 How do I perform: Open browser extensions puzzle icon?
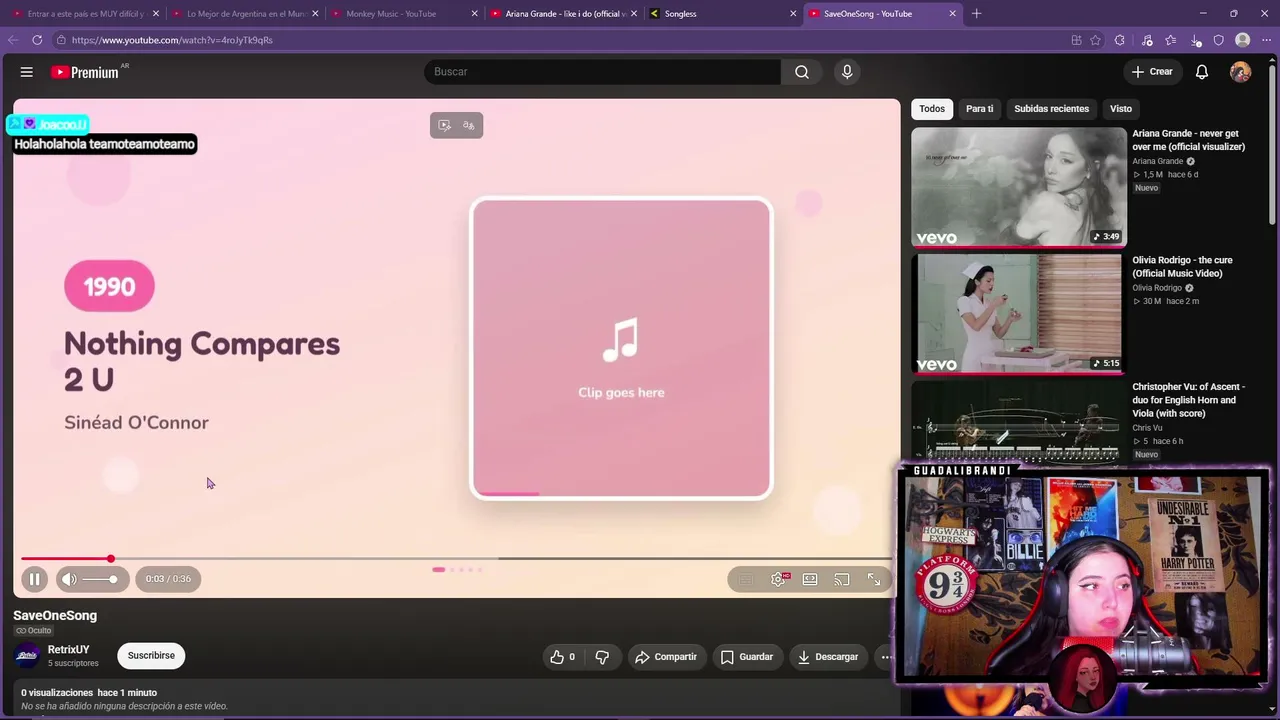[1120, 40]
